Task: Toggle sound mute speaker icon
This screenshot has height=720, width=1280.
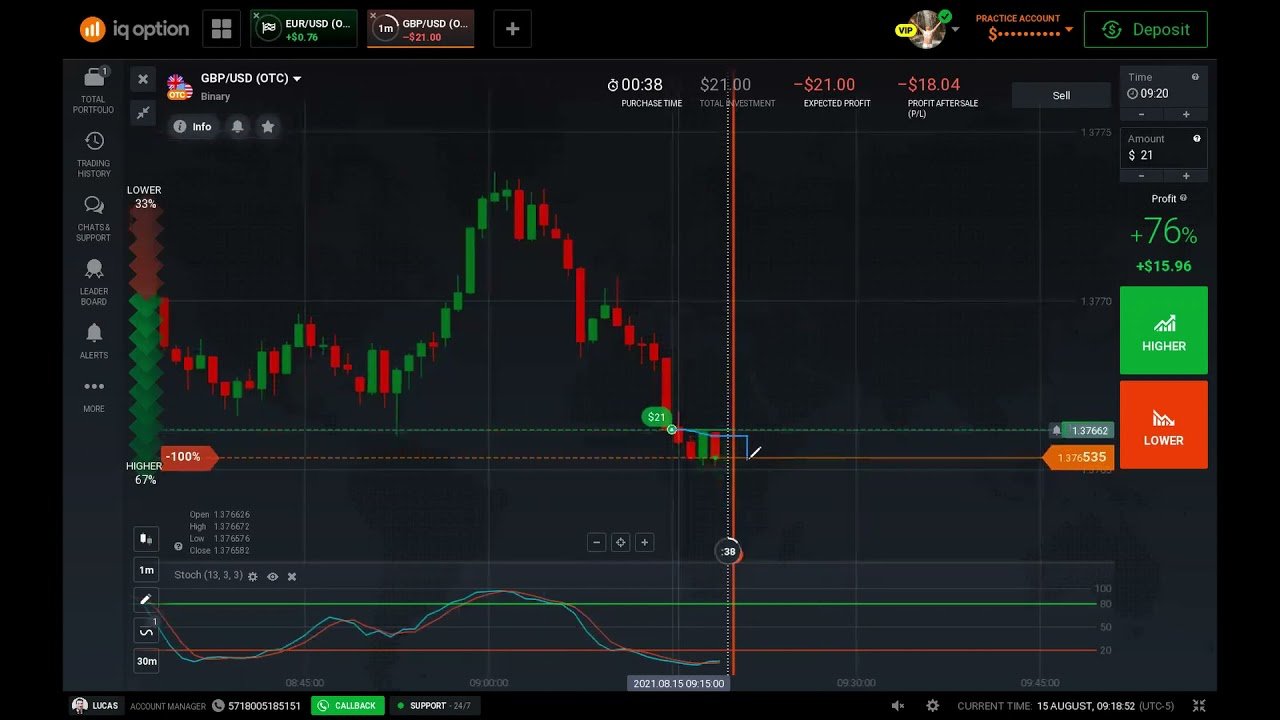Action: pos(898,706)
